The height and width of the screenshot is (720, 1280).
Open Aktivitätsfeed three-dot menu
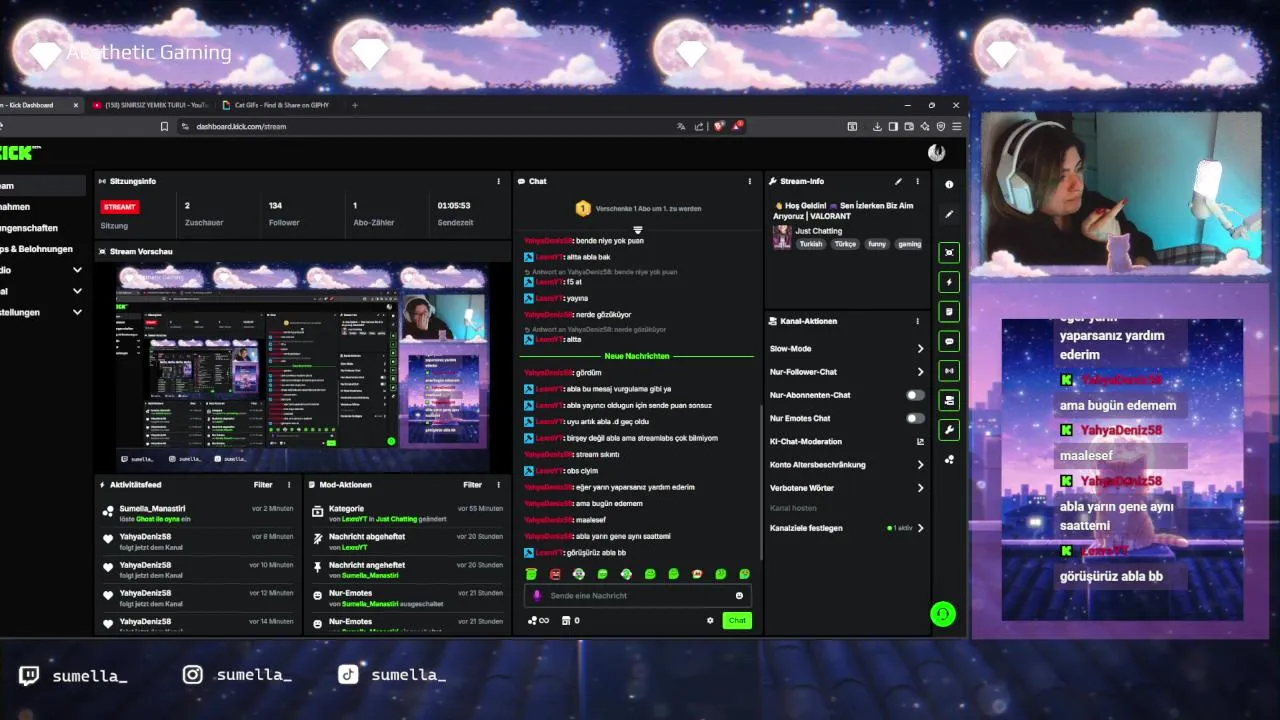tap(289, 485)
